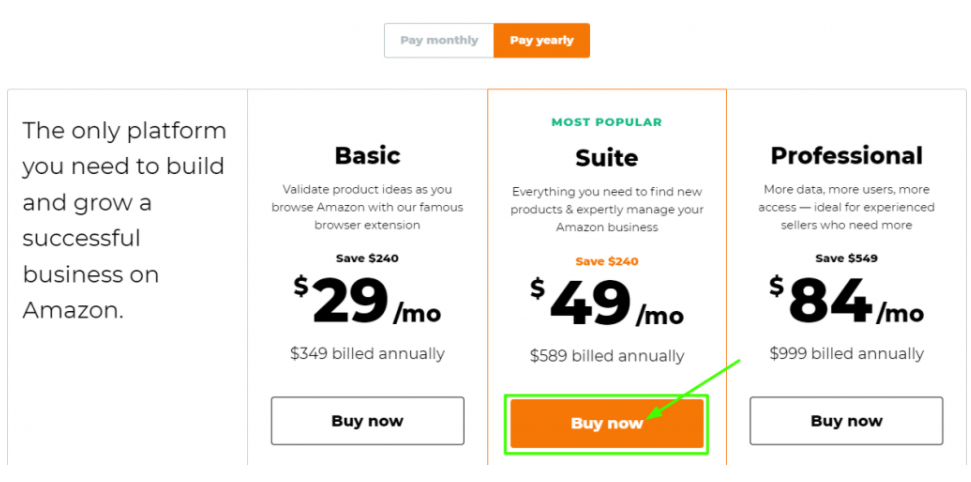Click the $349 billed annually text

(367, 354)
